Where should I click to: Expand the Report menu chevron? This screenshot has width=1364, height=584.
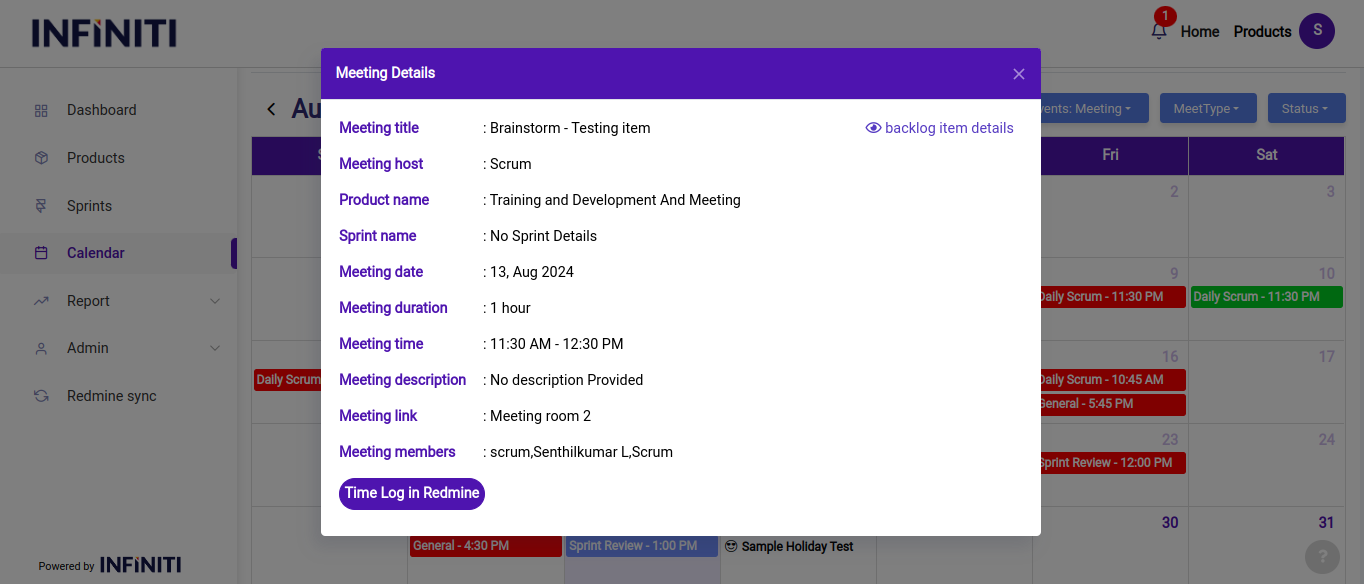point(215,301)
